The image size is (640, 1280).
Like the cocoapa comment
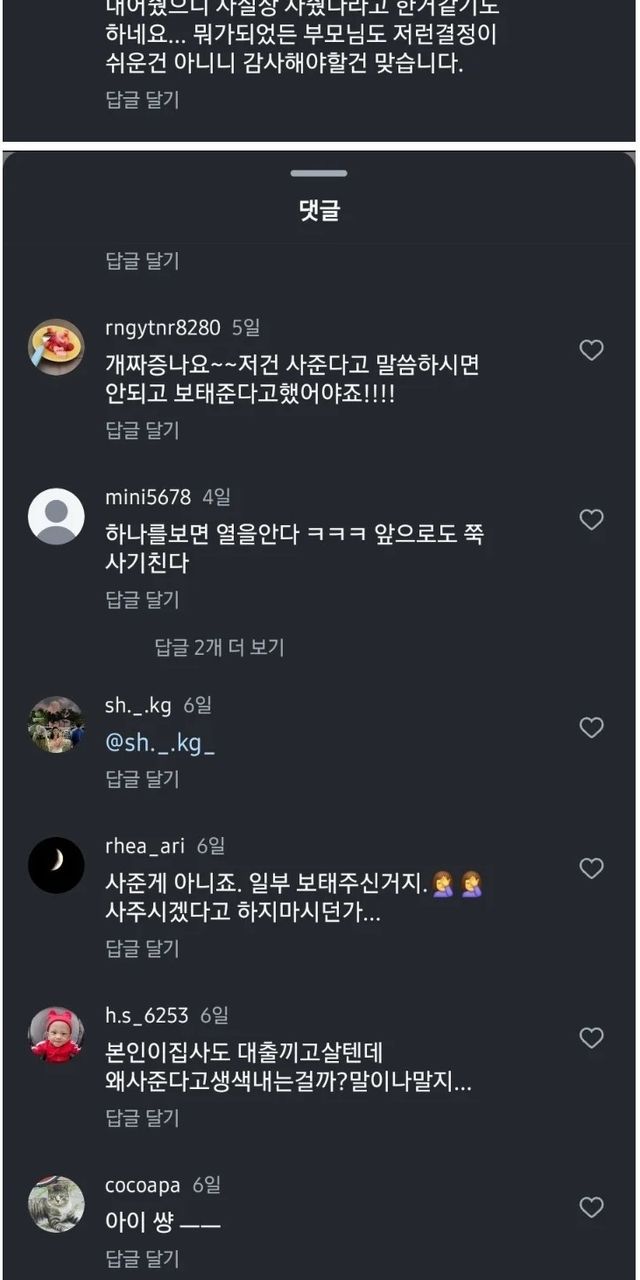(592, 1207)
